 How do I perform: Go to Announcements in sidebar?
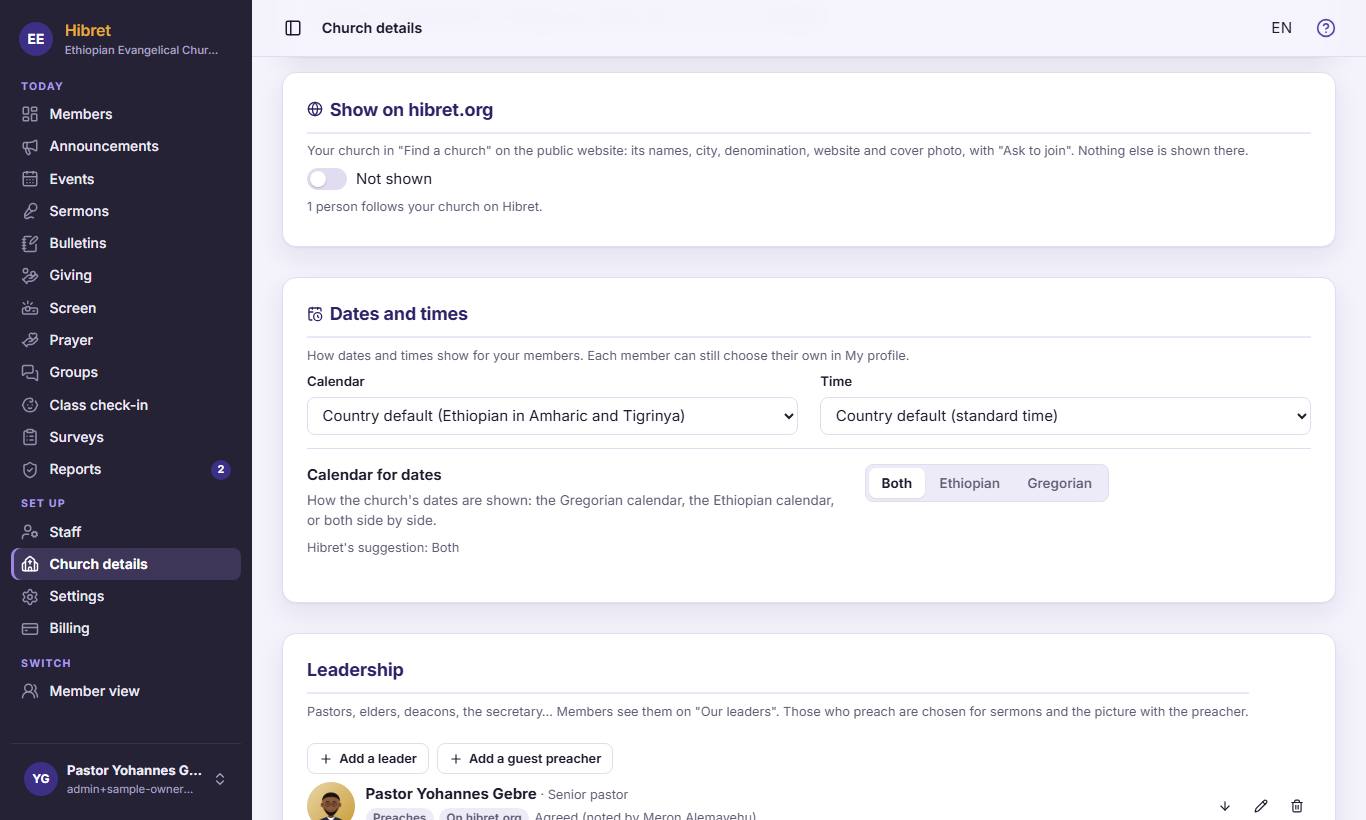tap(126, 146)
